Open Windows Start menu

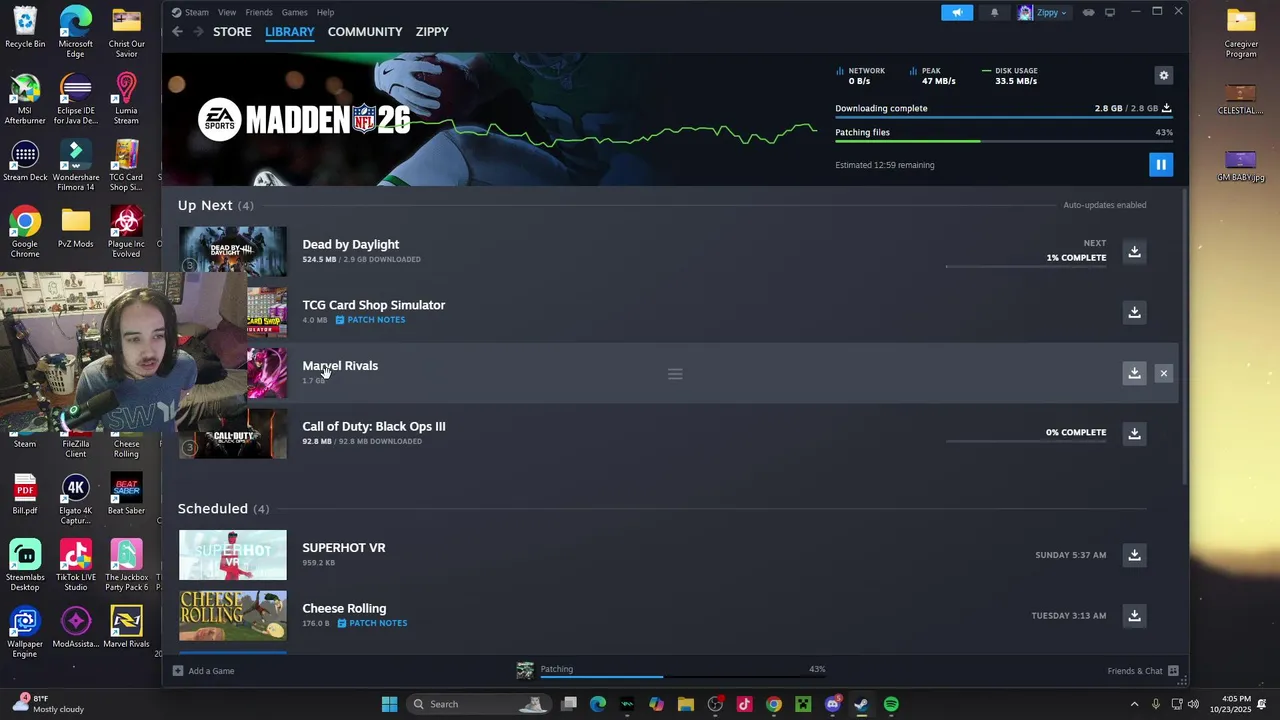pyautogui.click(x=389, y=704)
